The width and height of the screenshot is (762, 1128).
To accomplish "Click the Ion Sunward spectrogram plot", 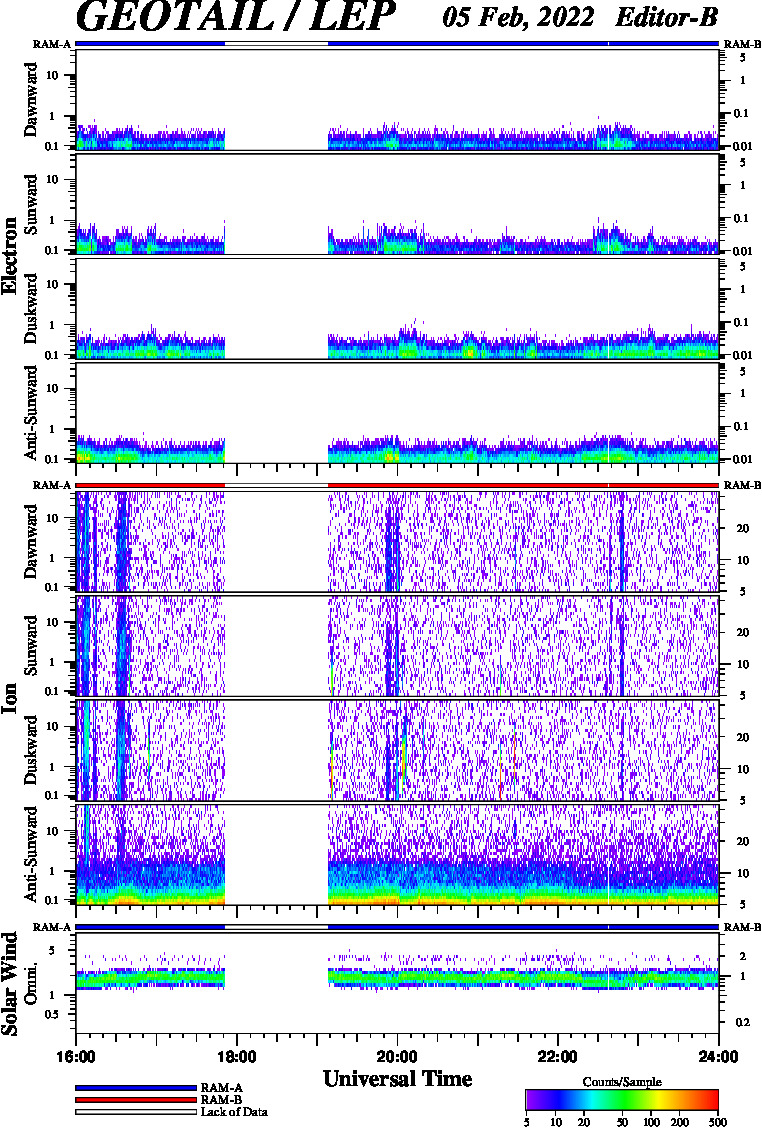I will pos(397,645).
